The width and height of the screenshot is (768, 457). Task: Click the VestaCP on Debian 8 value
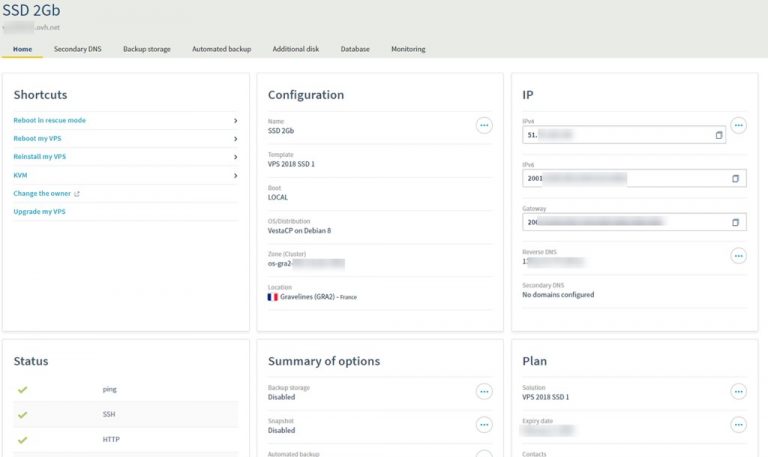(299, 231)
